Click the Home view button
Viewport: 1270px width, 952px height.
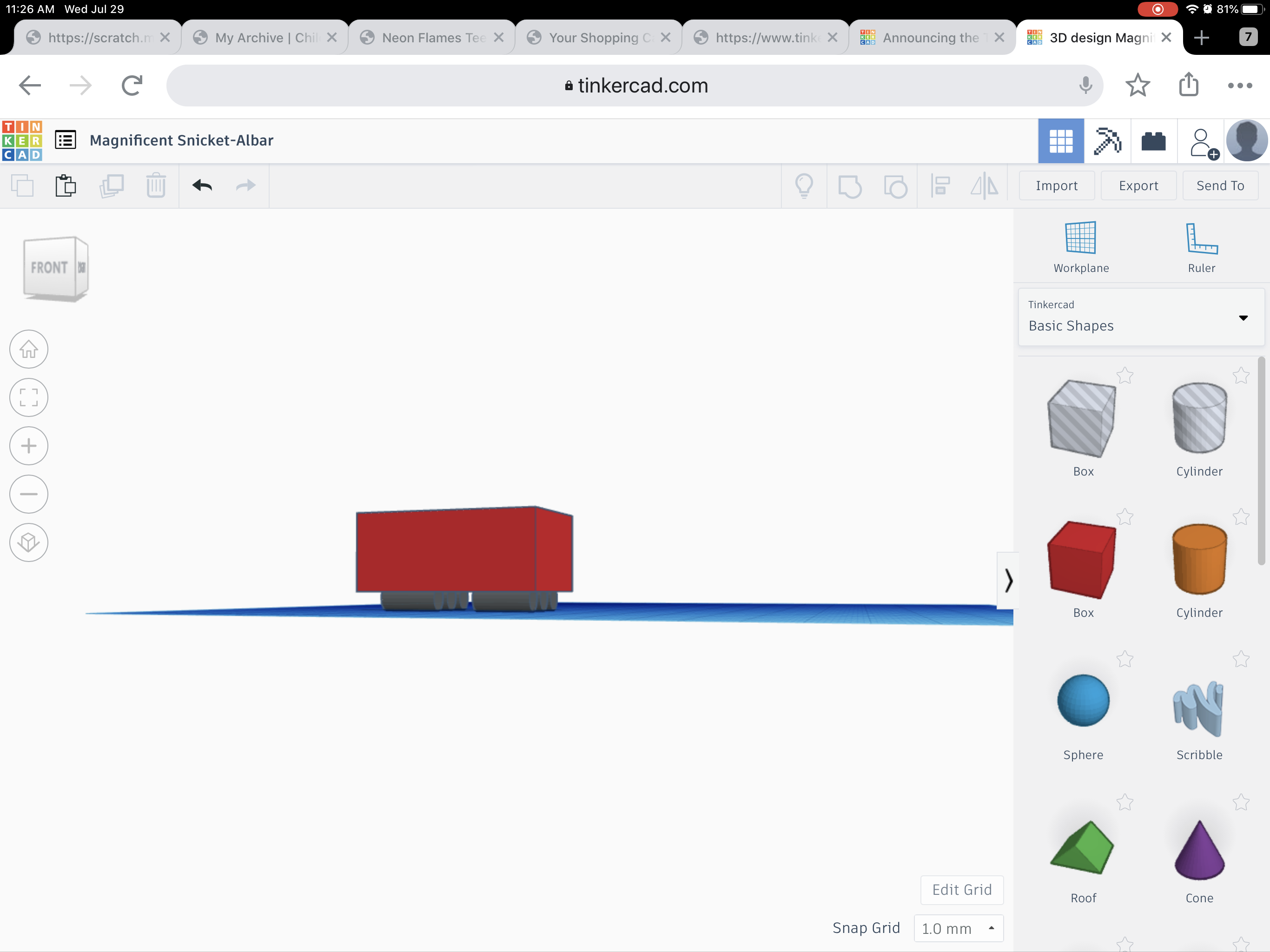(x=29, y=349)
